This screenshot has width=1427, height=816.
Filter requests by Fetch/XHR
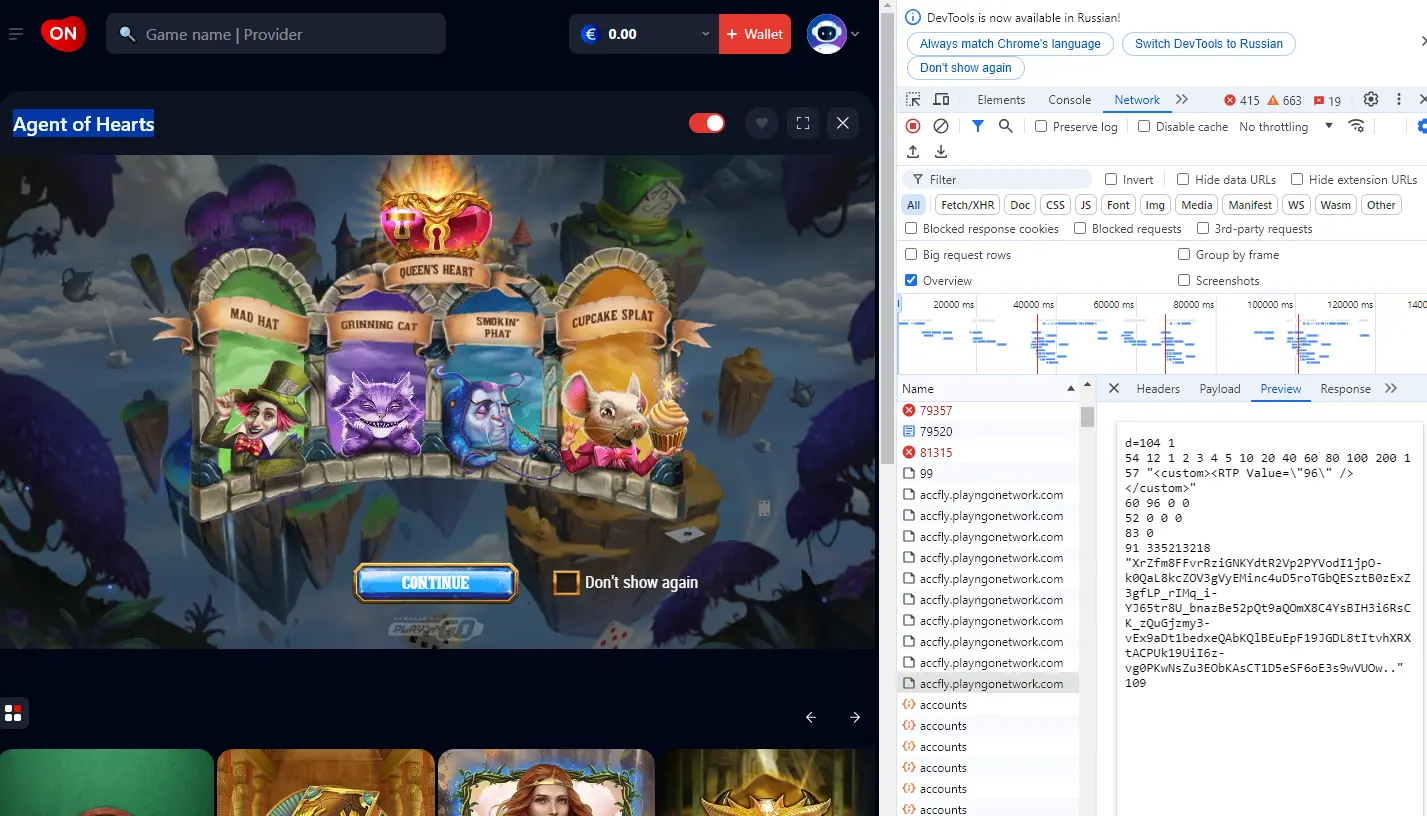point(967,205)
